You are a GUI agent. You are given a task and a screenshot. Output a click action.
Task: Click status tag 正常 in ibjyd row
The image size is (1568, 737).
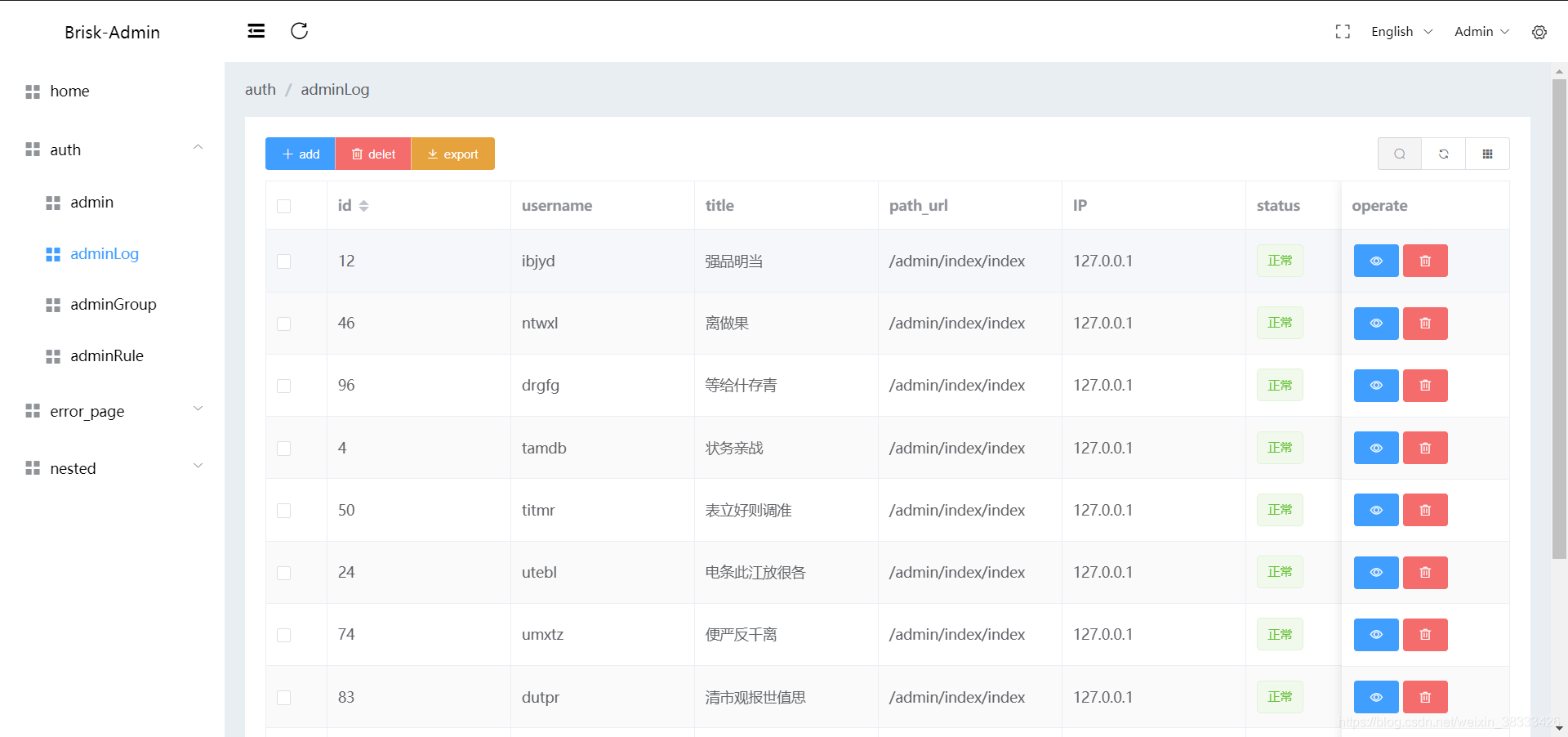click(1280, 261)
